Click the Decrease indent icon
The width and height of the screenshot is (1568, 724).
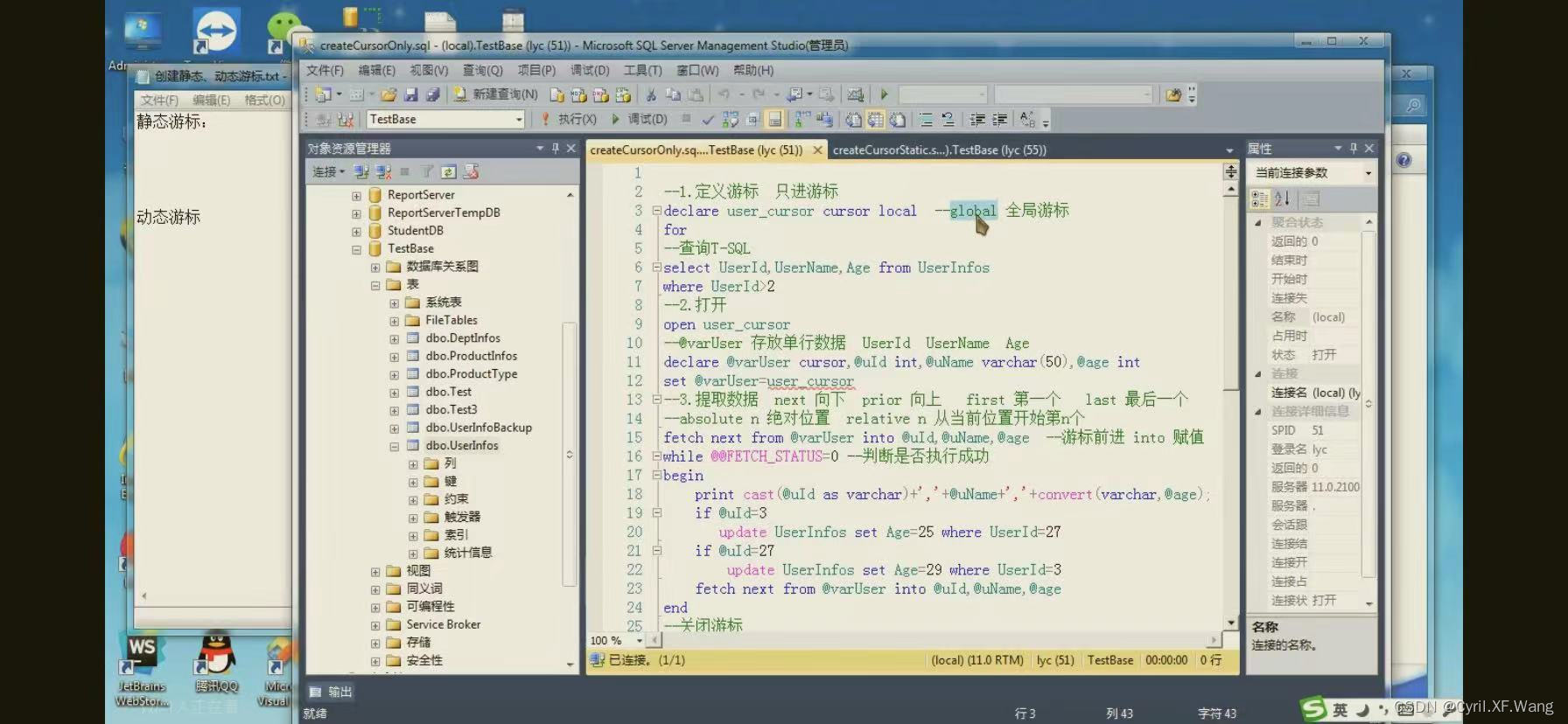(x=977, y=119)
